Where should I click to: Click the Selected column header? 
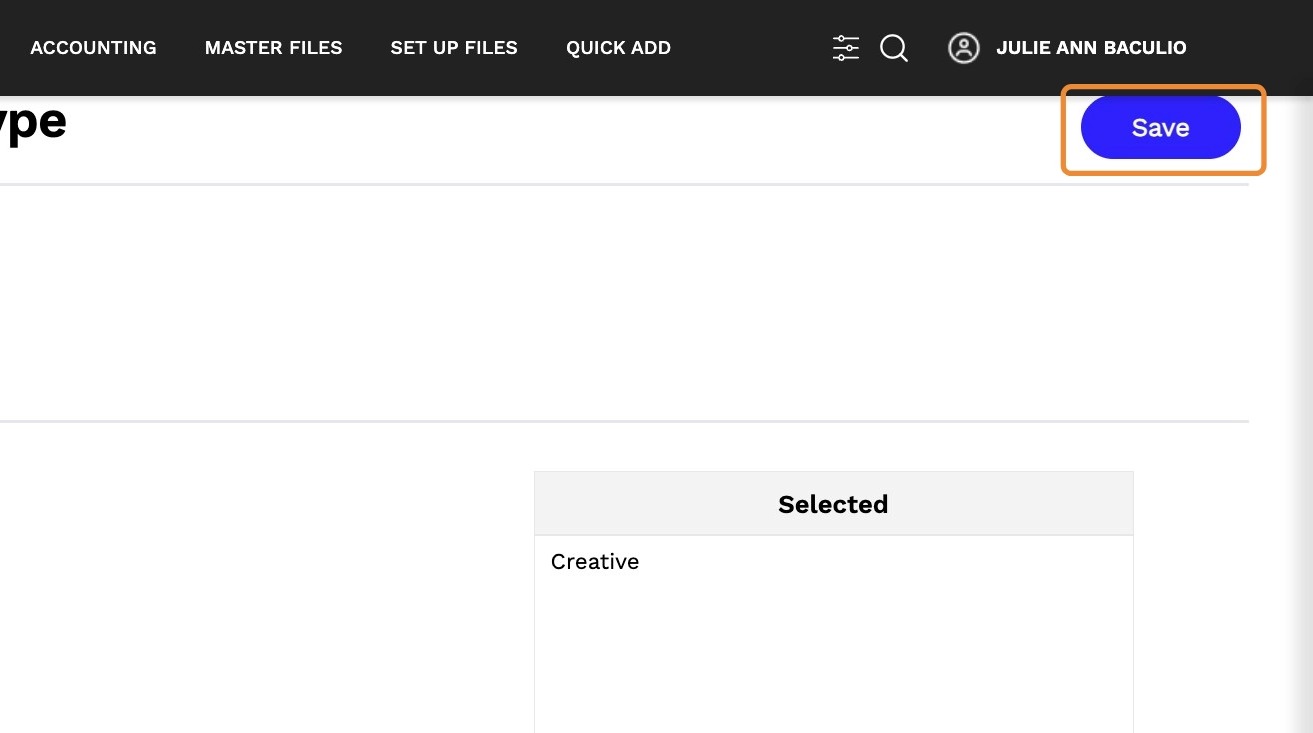(x=833, y=504)
